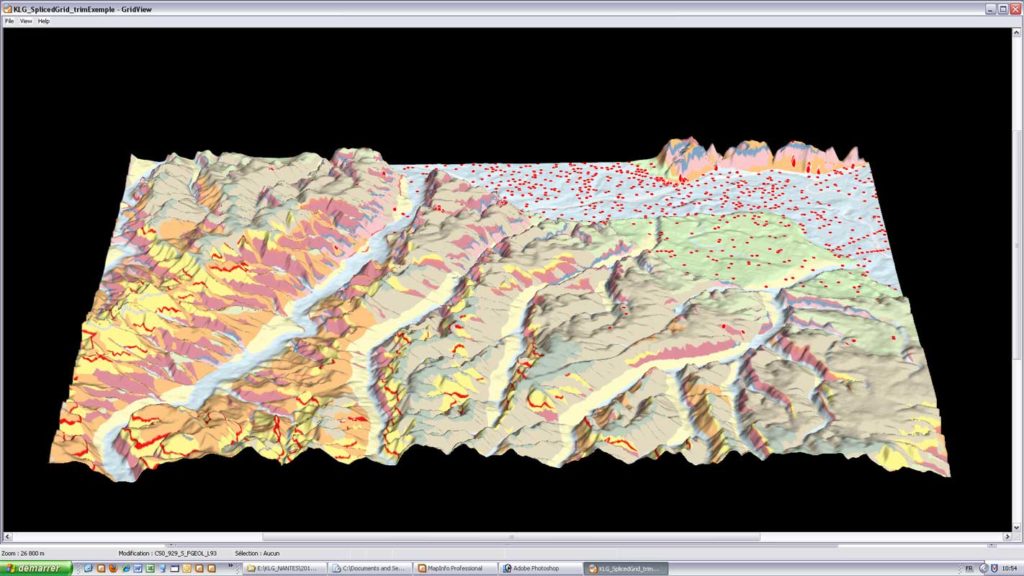
Task: Expand the Quick Launch overflow chevron
Action: coord(231,566)
